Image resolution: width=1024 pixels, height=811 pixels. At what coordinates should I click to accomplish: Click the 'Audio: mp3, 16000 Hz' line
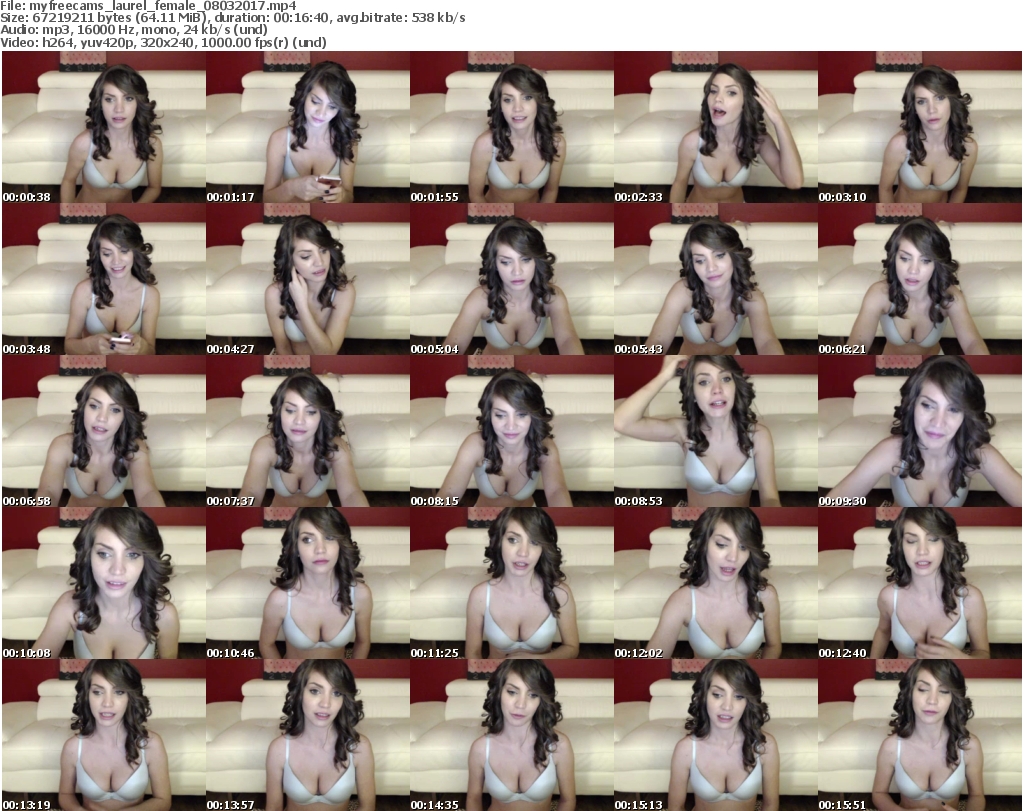tap(134, 30)
